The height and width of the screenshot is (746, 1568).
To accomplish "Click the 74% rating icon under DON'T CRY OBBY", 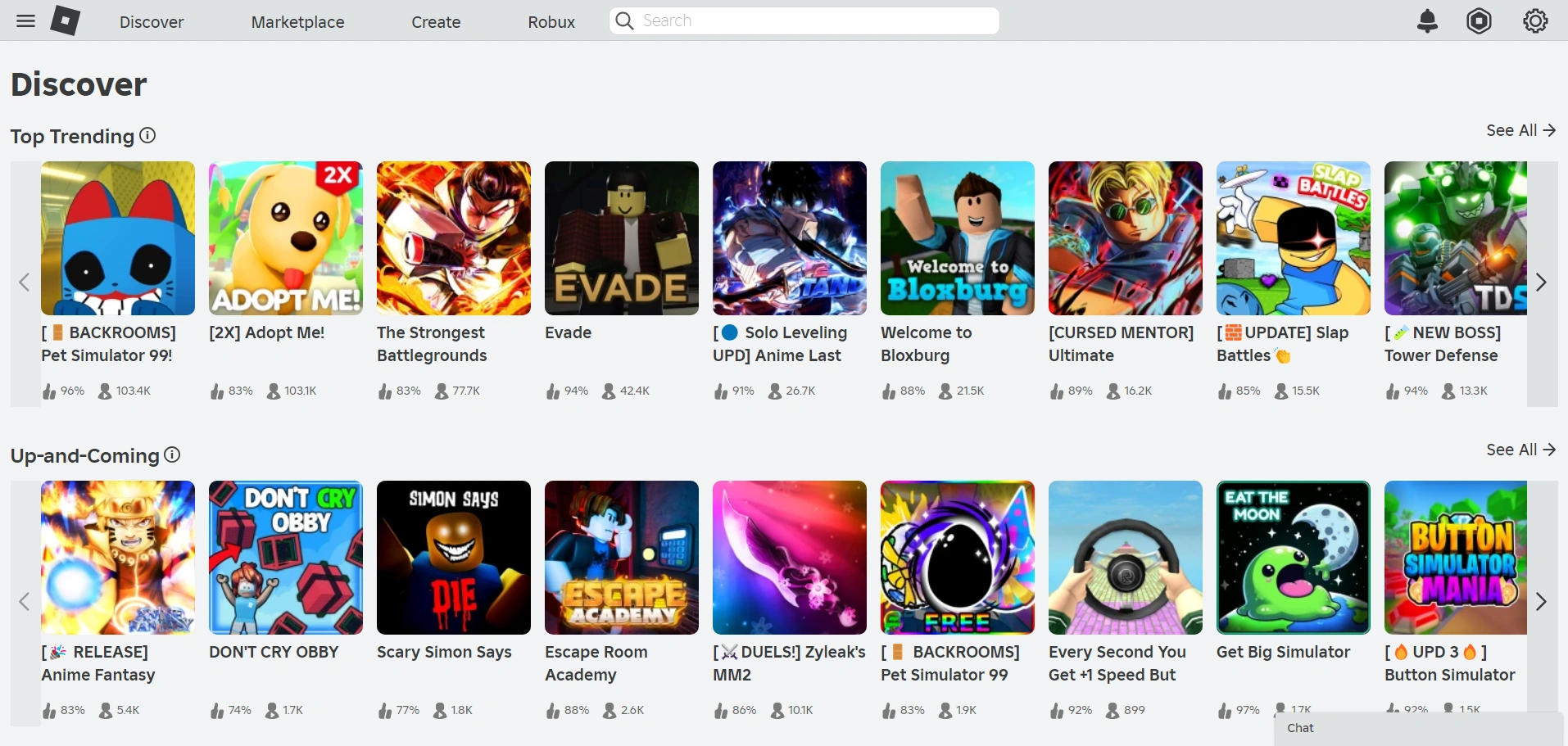I will (217, 711).
